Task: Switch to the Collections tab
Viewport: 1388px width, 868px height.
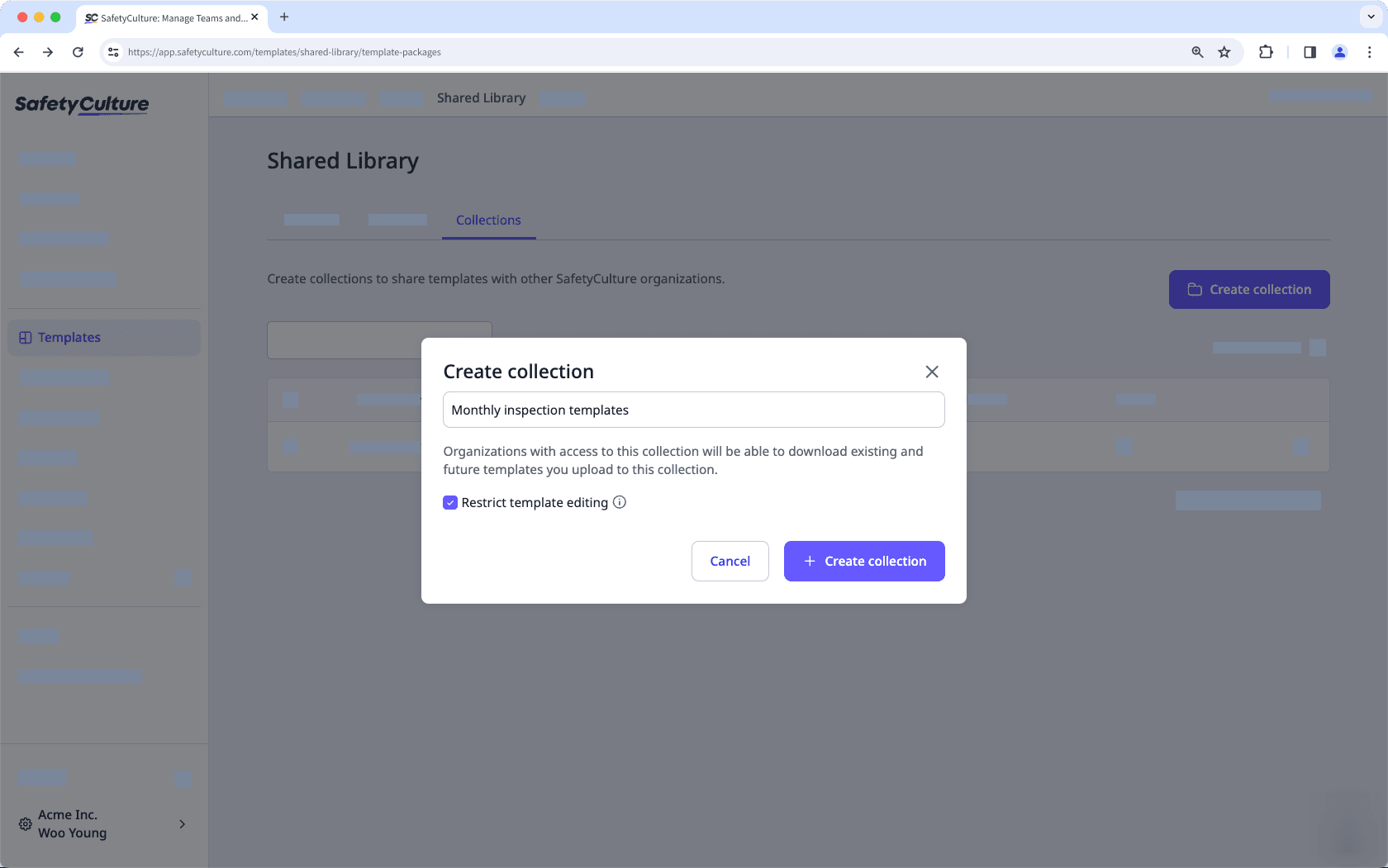Action: (487, 220)
